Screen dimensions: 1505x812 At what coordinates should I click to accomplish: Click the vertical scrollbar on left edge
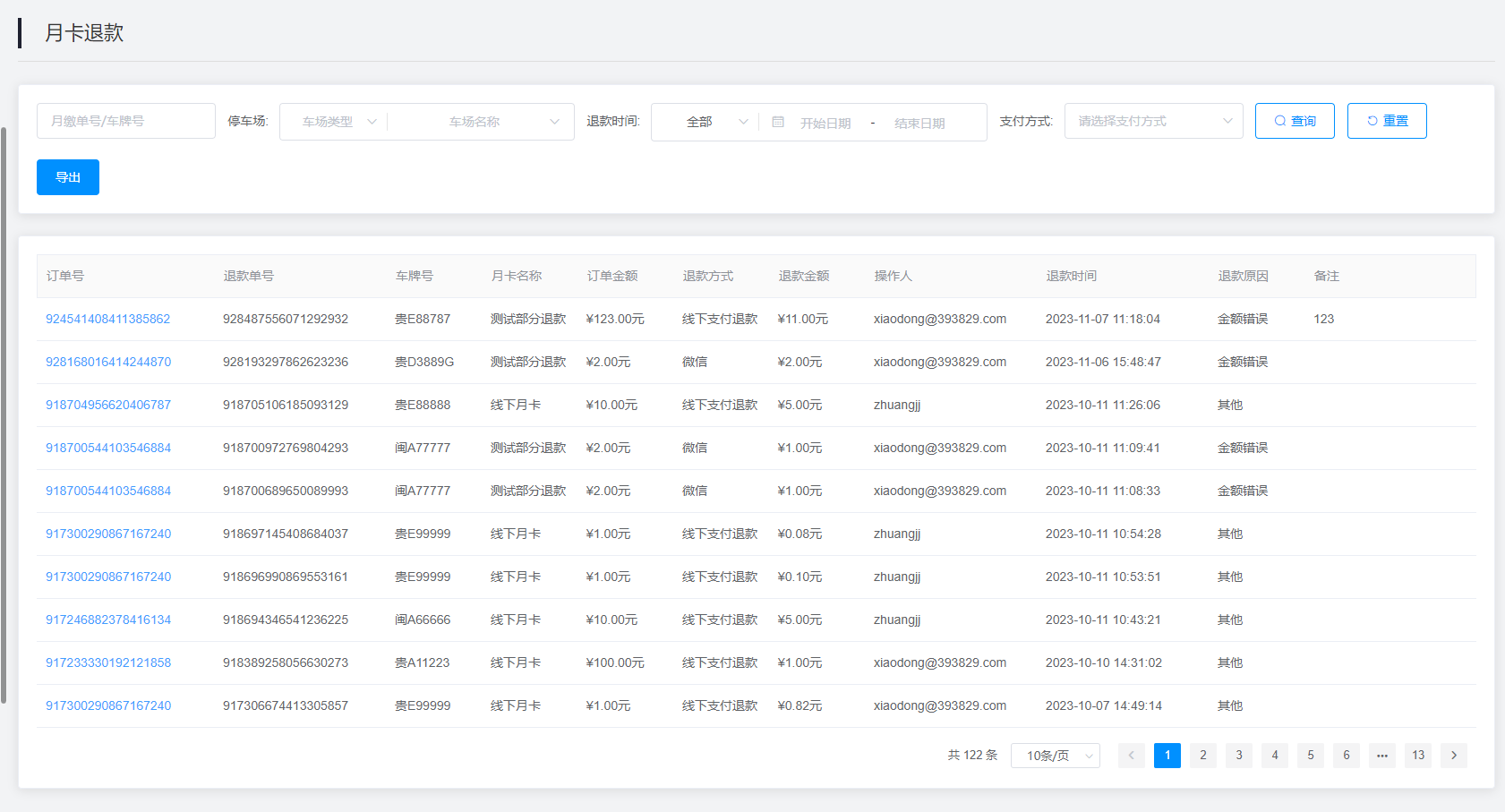click(4, 412)
